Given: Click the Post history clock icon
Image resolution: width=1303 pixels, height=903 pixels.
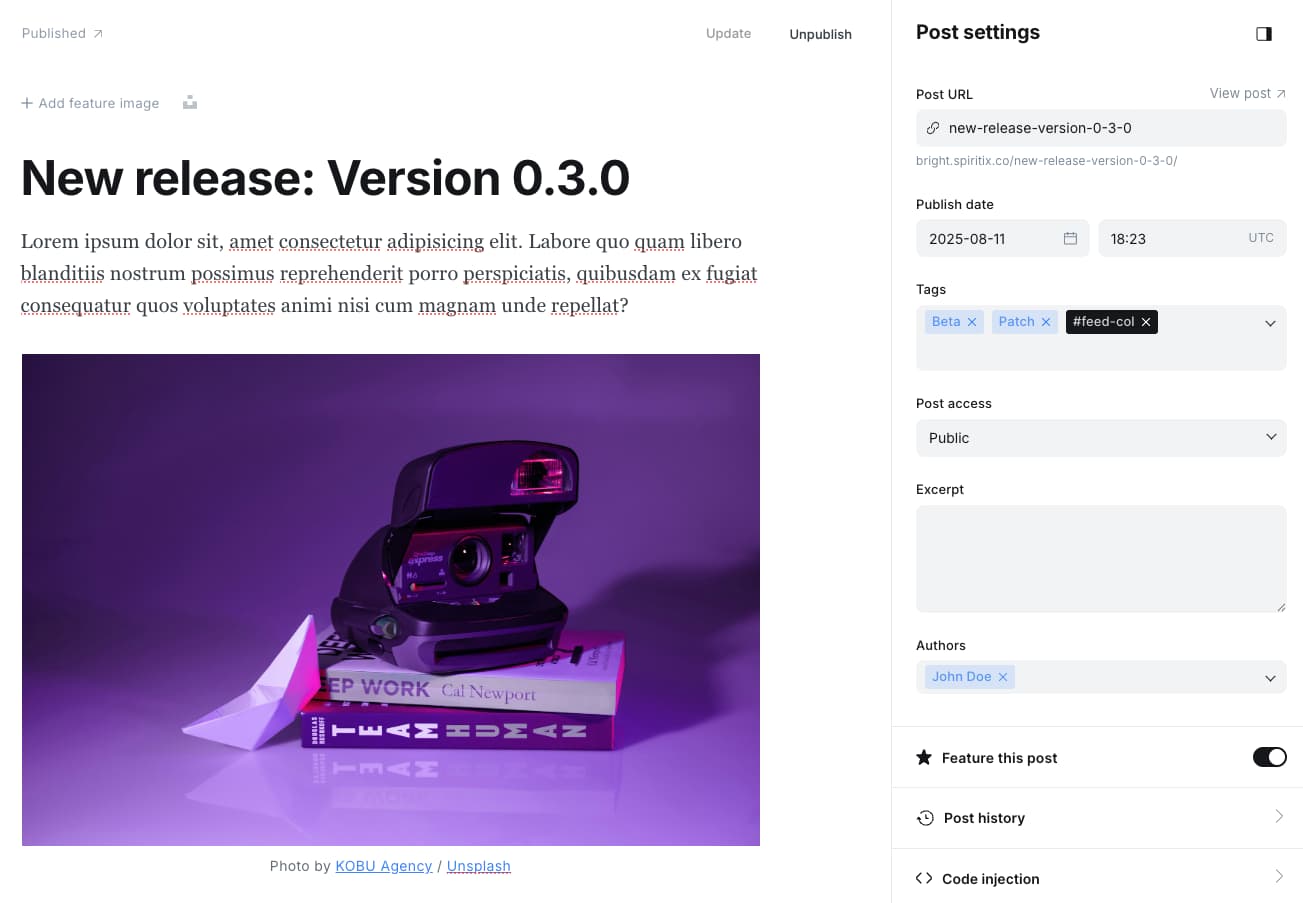Looking at the screenshot, I should coord(925,818).
